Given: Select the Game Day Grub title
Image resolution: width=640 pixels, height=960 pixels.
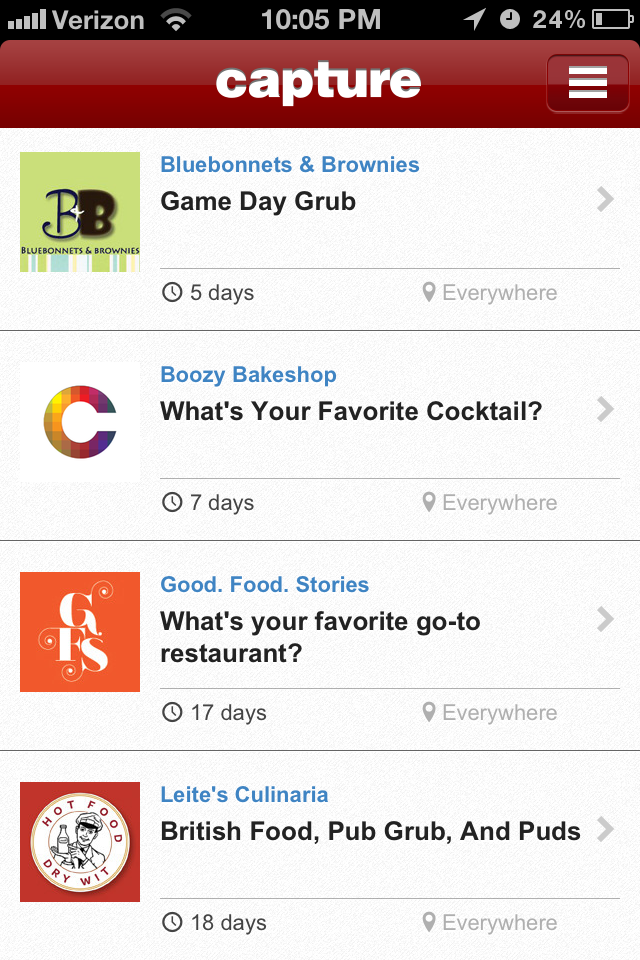Looking at the screenshot, I should 258,201.
